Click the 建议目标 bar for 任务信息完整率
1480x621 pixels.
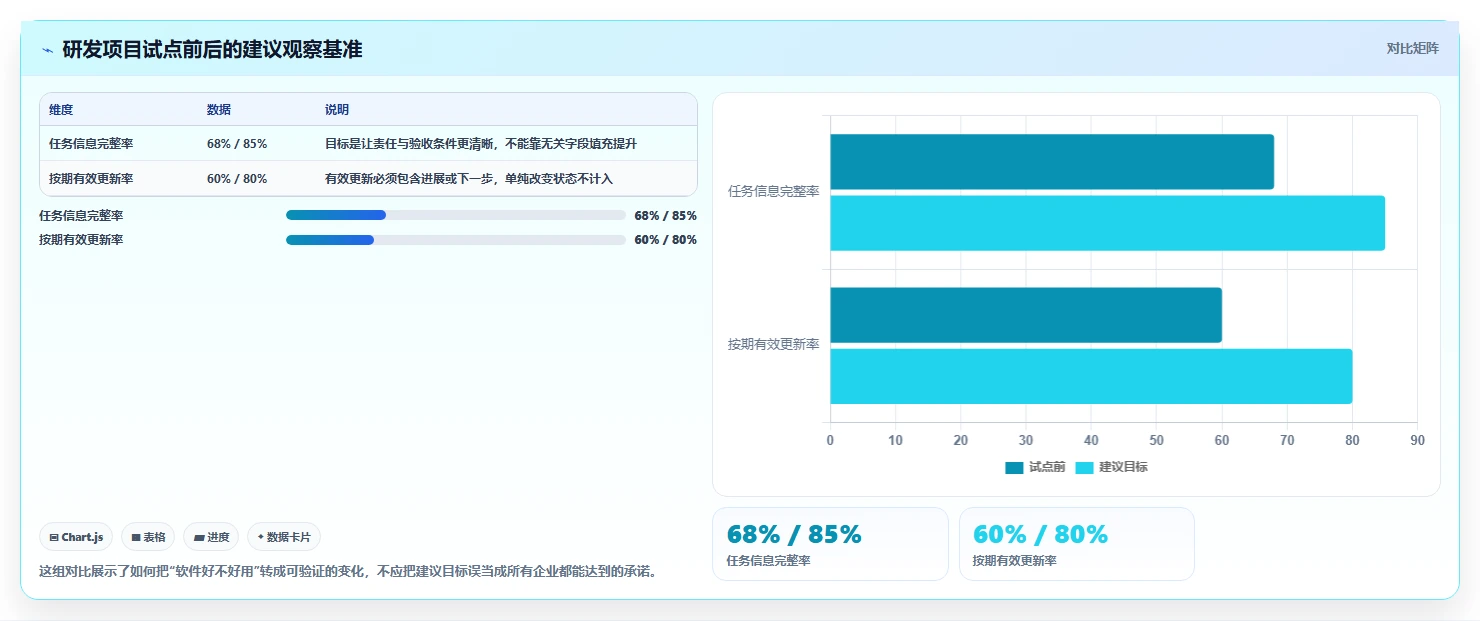click(x=1107, y=223)
